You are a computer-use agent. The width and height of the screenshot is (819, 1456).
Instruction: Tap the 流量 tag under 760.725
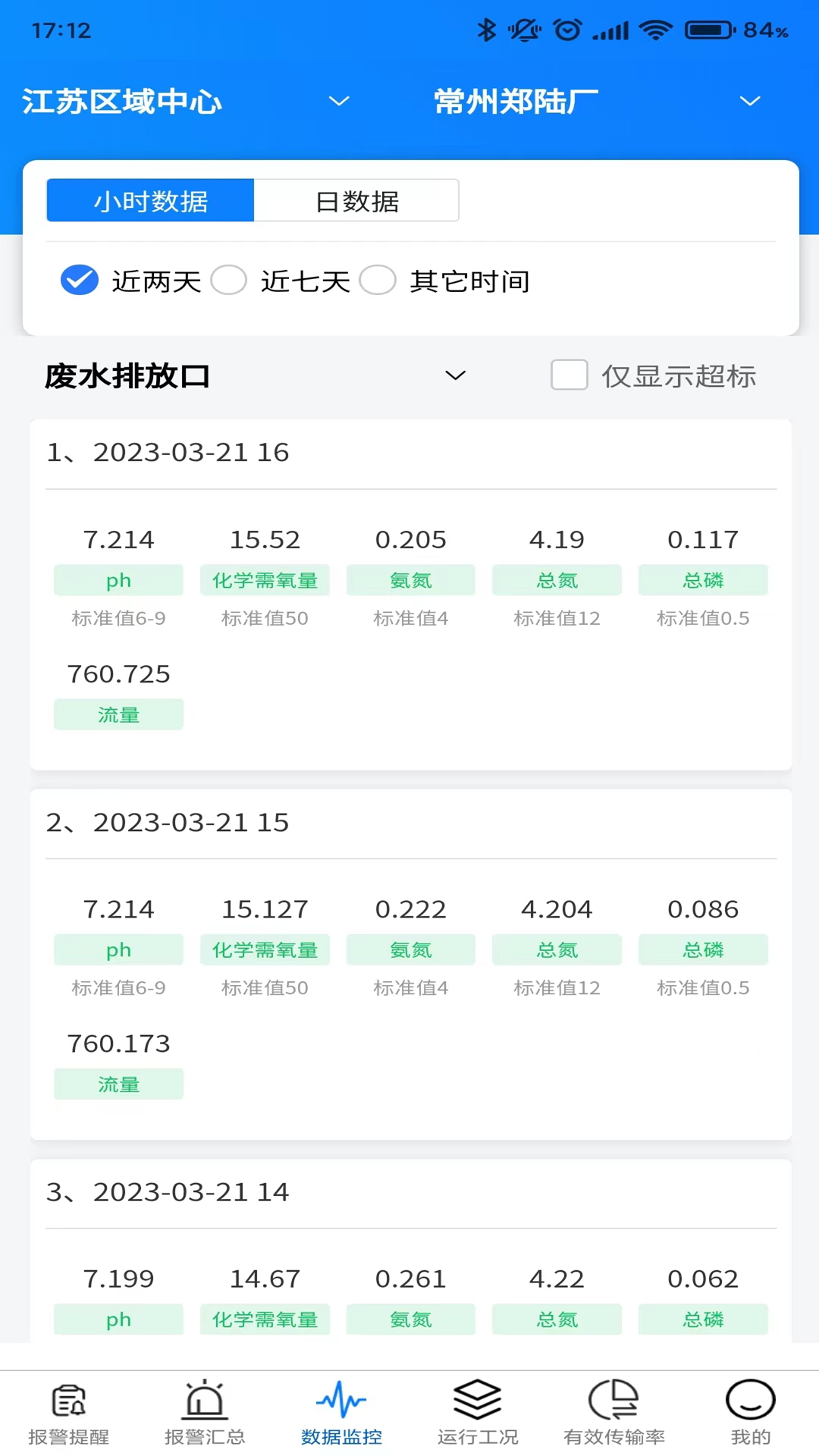point(118,714)
